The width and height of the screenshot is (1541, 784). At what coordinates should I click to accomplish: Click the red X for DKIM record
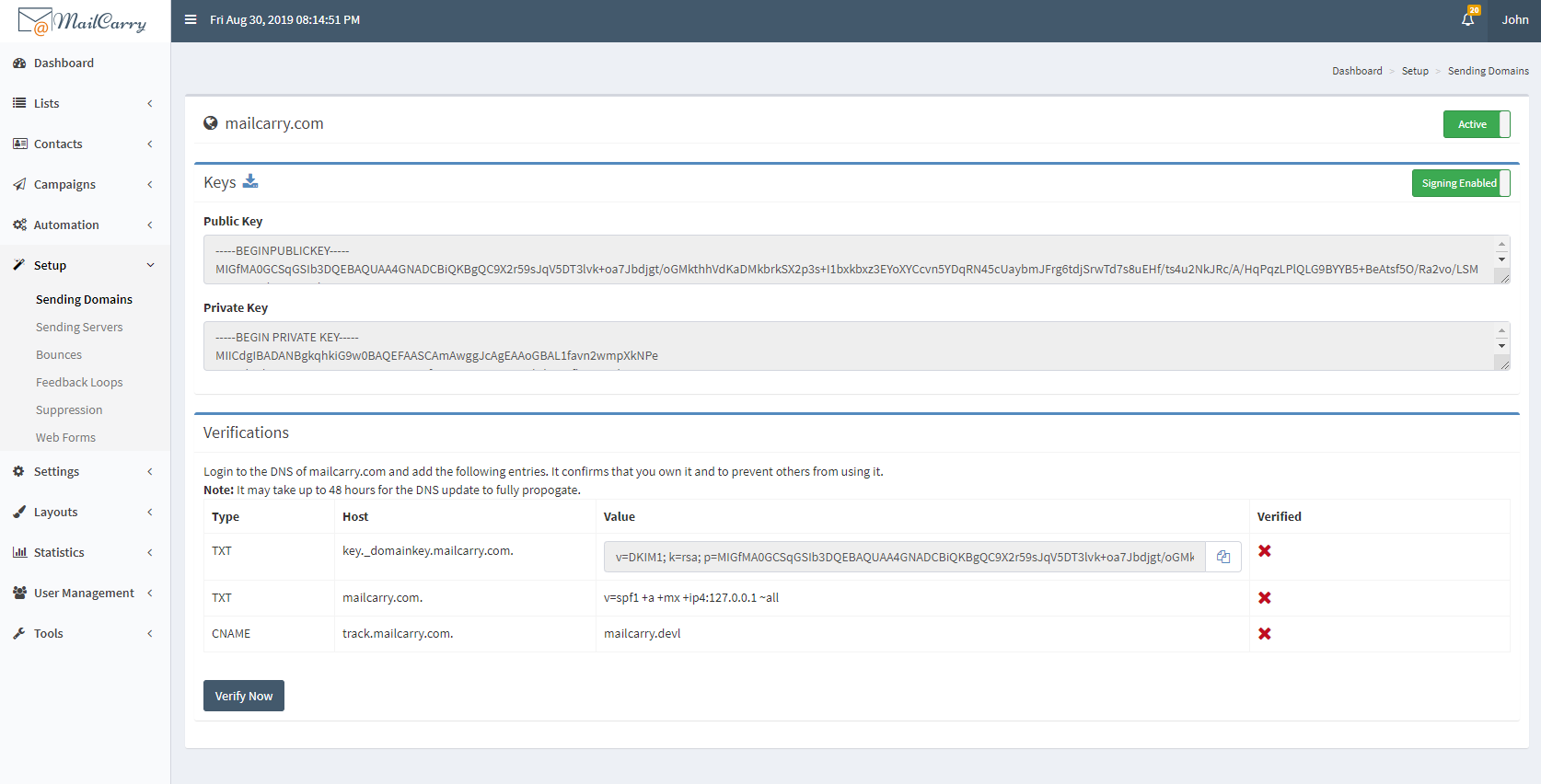click(1265, 551)
